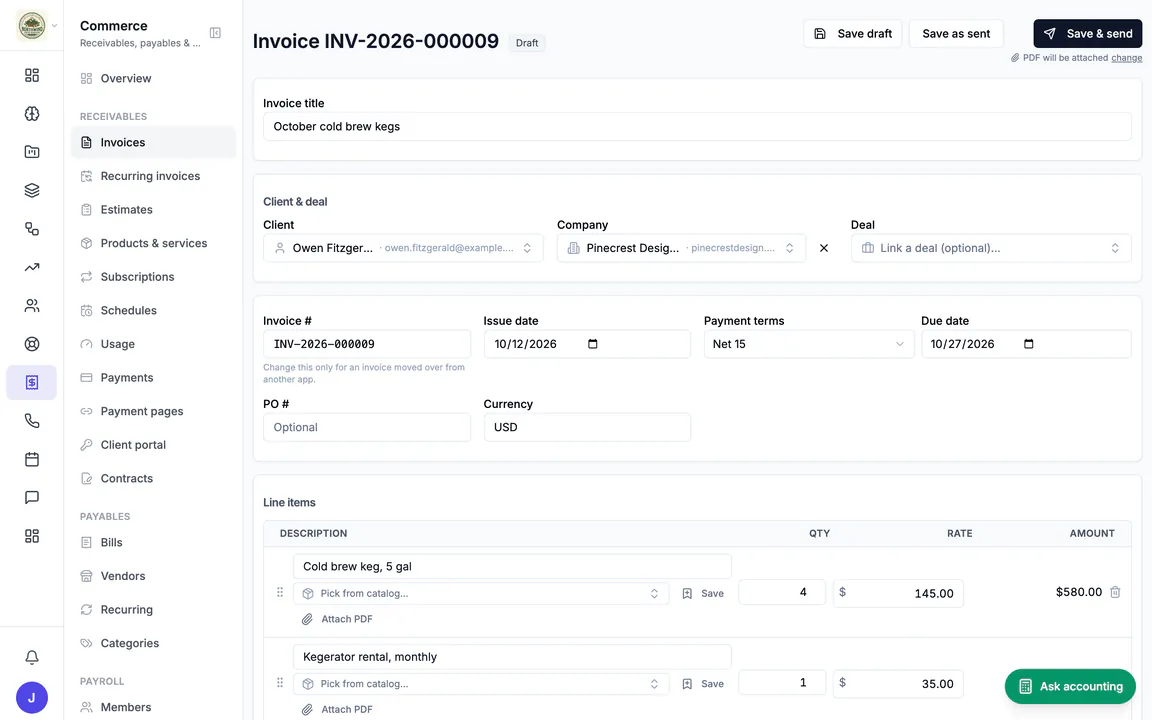Click Save as sent button
The height and width of the screenshot is (720, 1152).
click(x=956, y=34)
